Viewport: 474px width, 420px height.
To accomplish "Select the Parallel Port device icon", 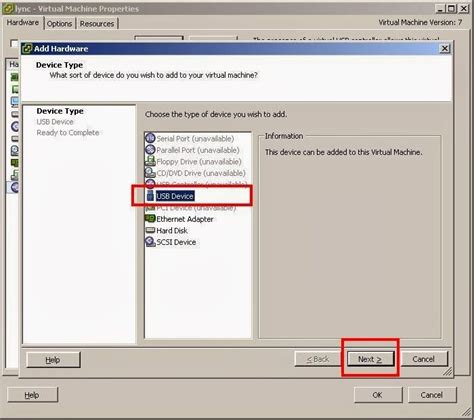I will [150, 150].
